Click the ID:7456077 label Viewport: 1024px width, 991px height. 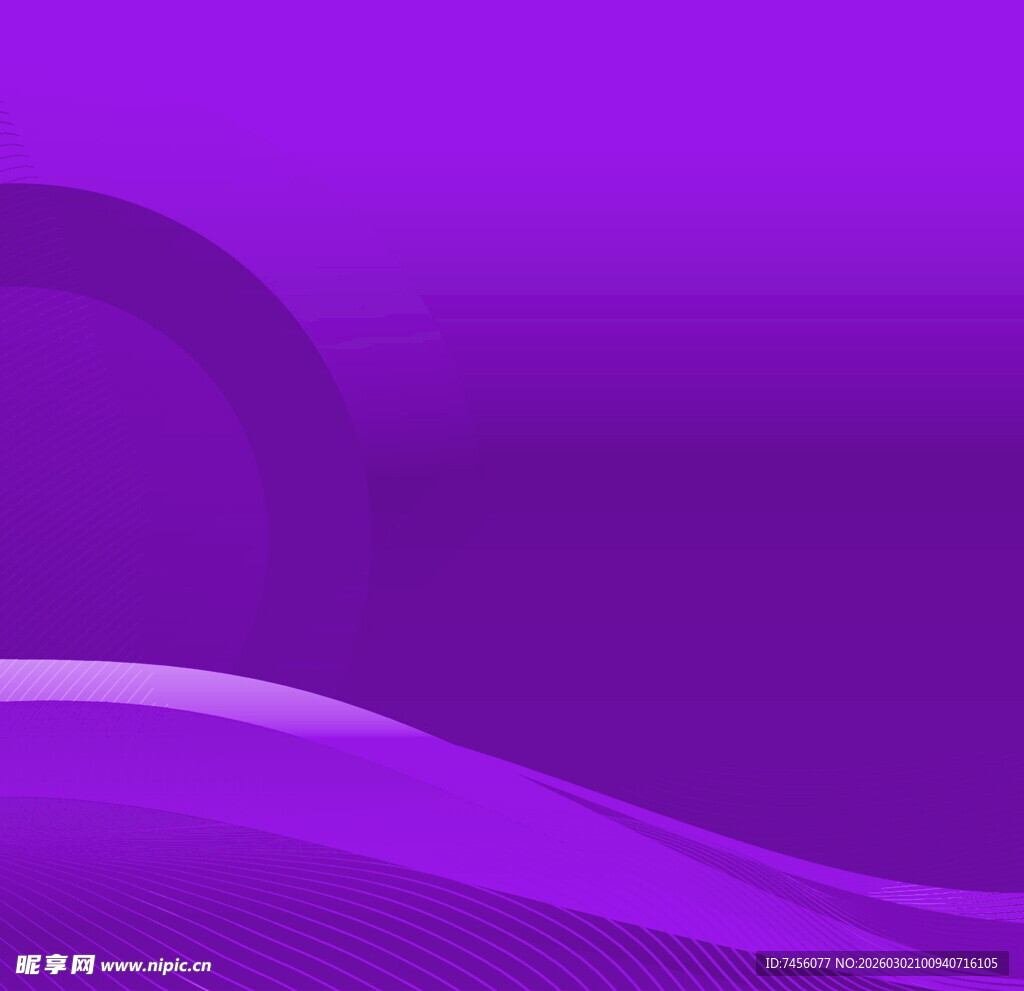click(798, 963)
